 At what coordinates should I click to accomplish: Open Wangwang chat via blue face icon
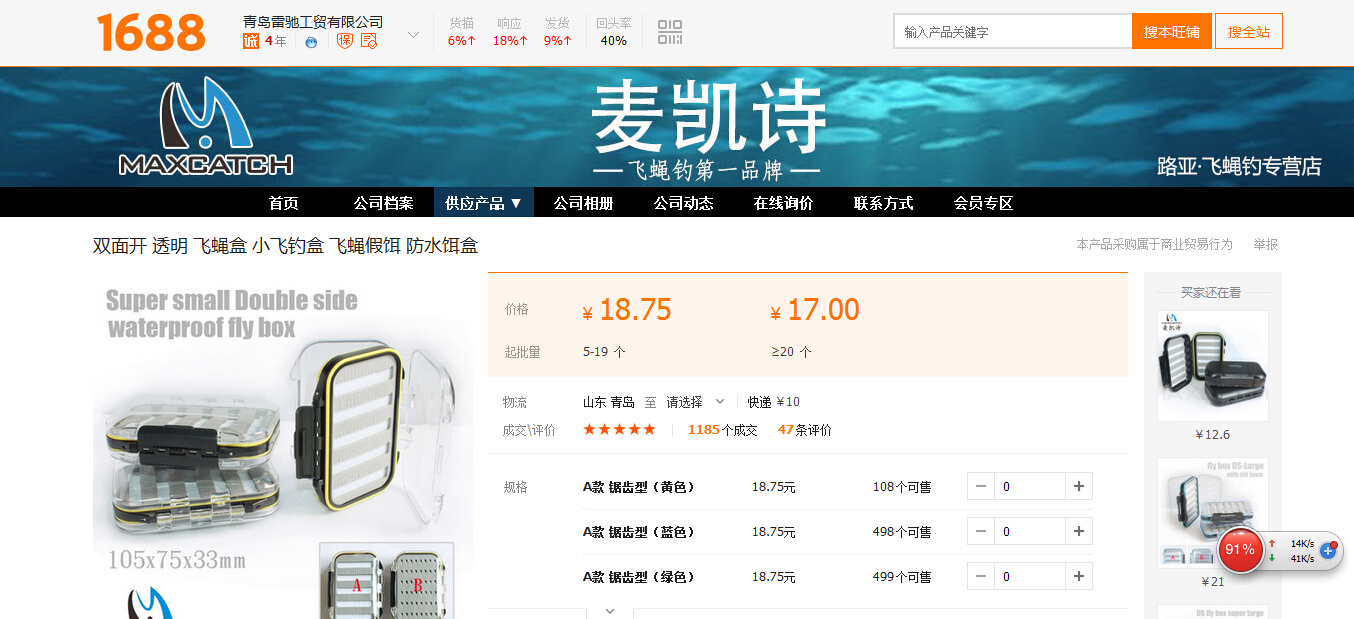tap(311, 42)
